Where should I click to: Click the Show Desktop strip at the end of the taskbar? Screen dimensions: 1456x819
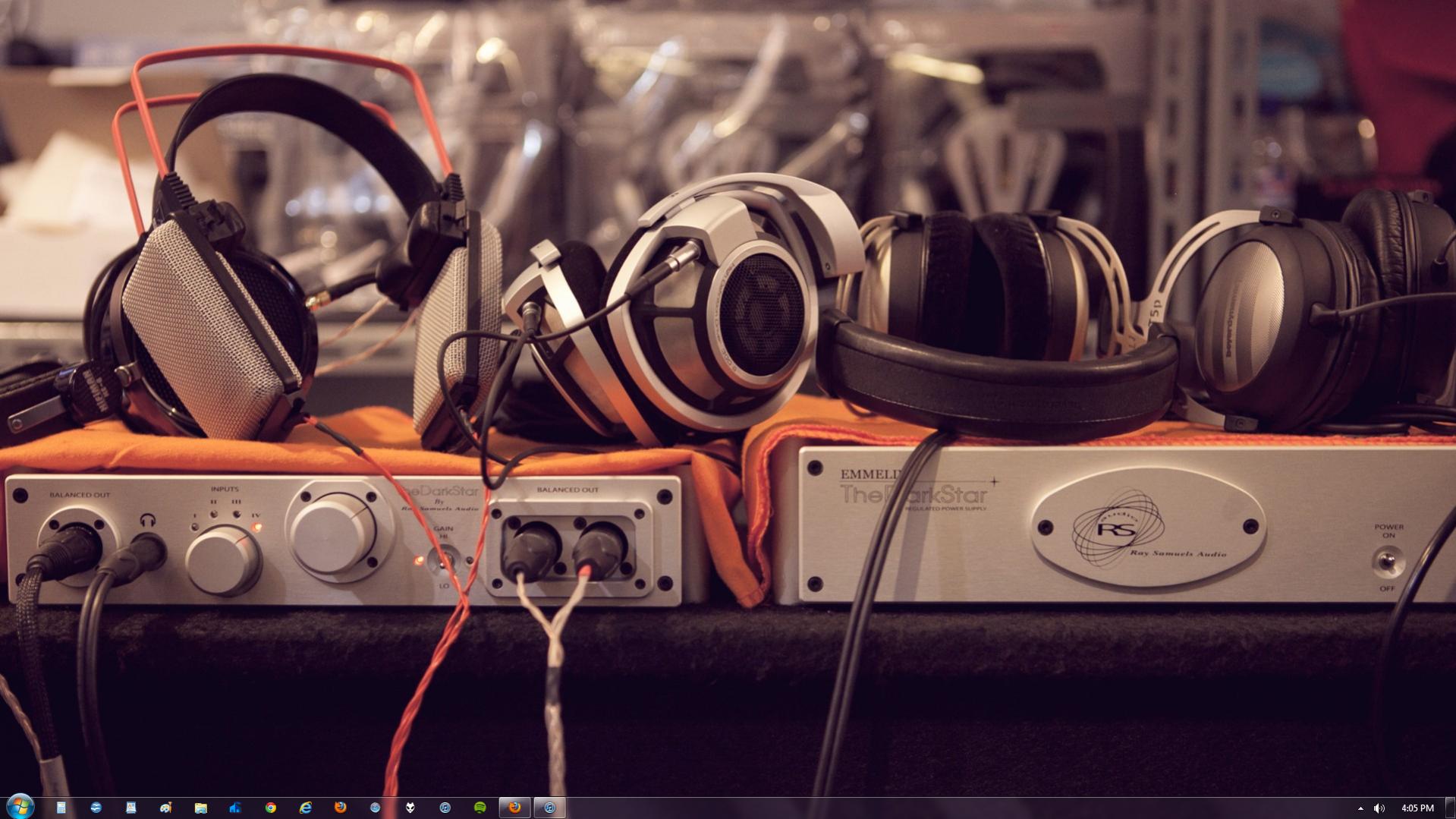click(1450, 808)
